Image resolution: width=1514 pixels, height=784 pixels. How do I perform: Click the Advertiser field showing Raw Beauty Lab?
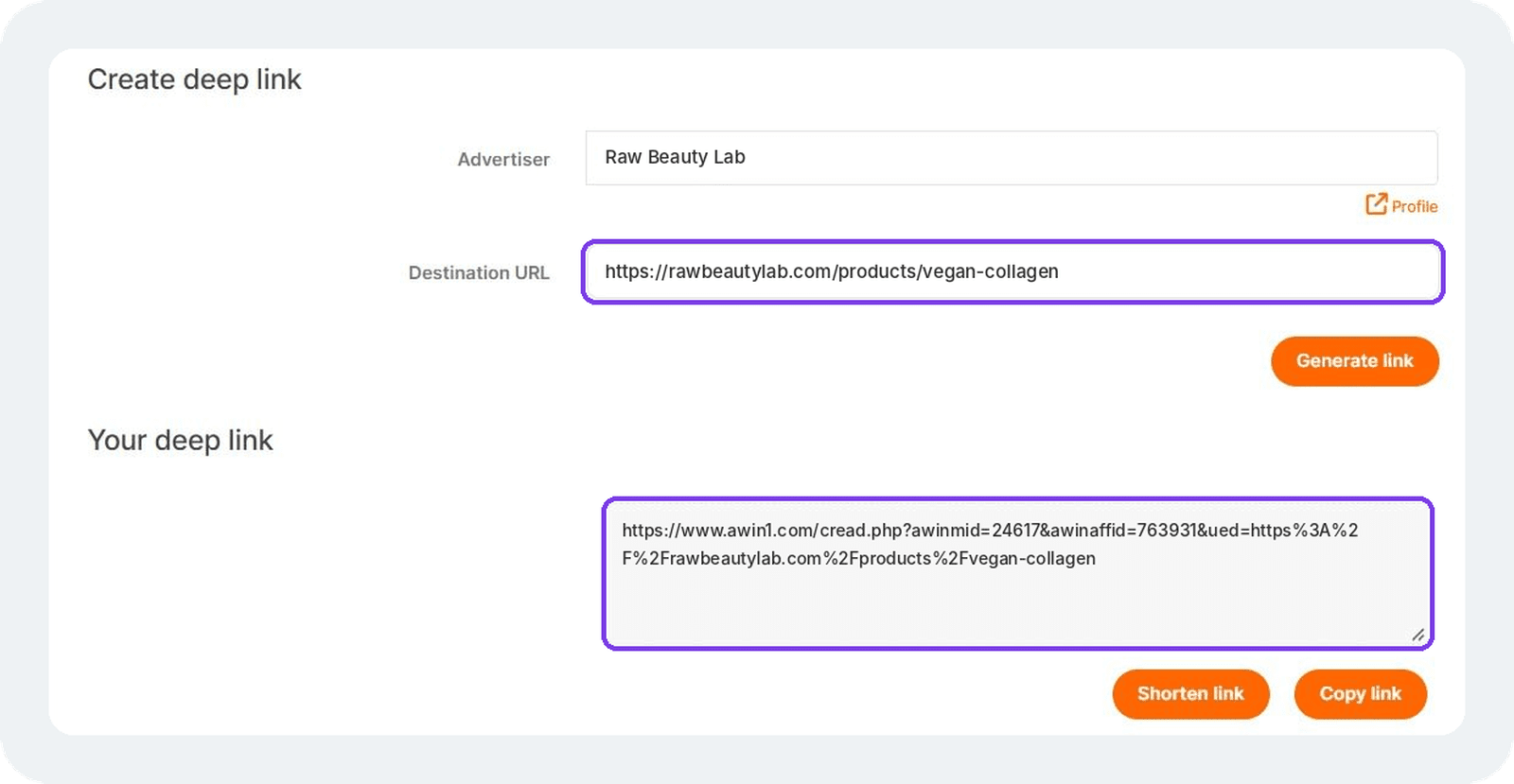1012,158
